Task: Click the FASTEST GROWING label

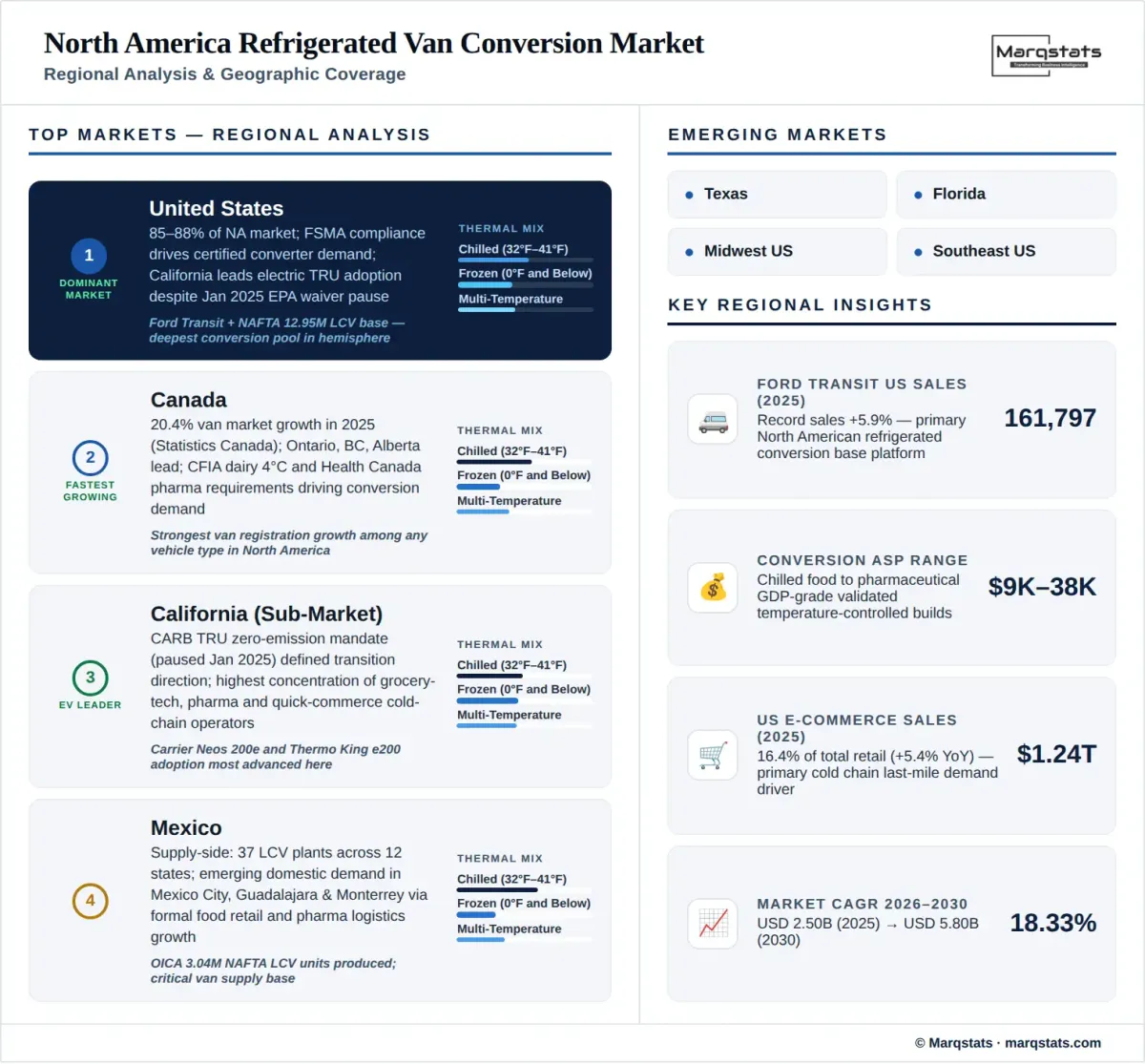Action: pos(90,491)
